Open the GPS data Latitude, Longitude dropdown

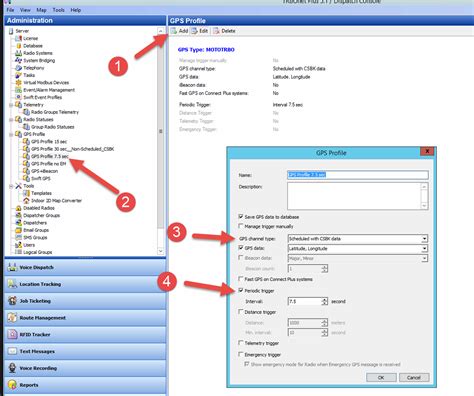[x=358, y=249]
